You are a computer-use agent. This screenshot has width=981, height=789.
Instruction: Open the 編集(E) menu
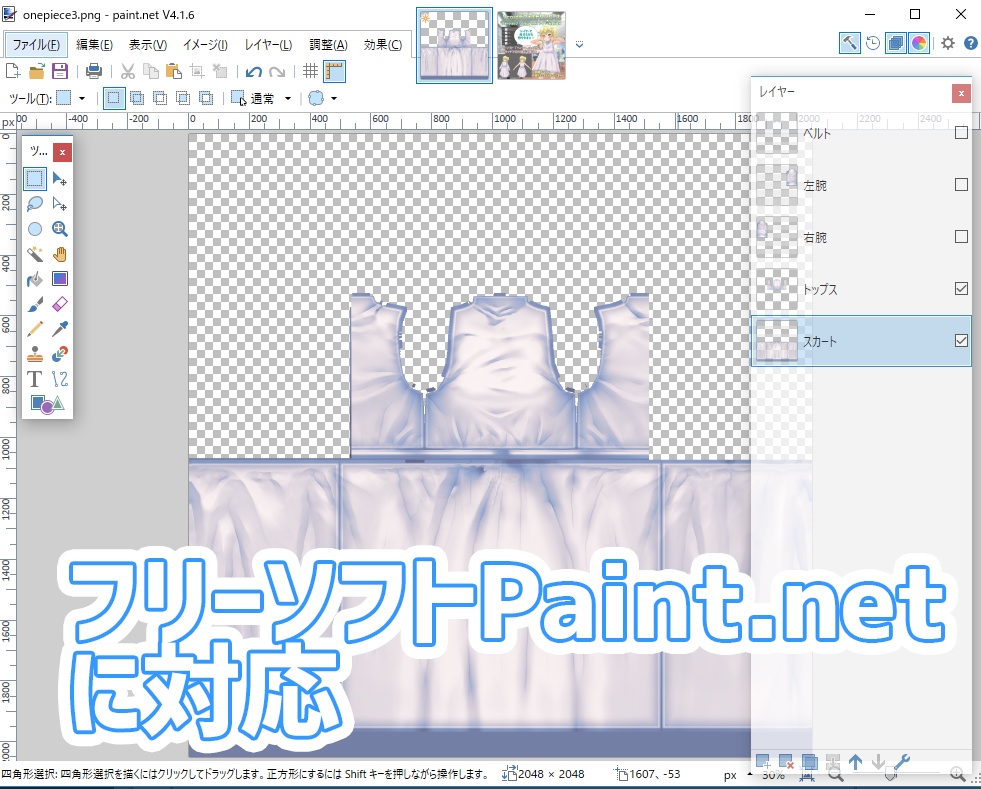pyautogui.click(x=94, y=44)
